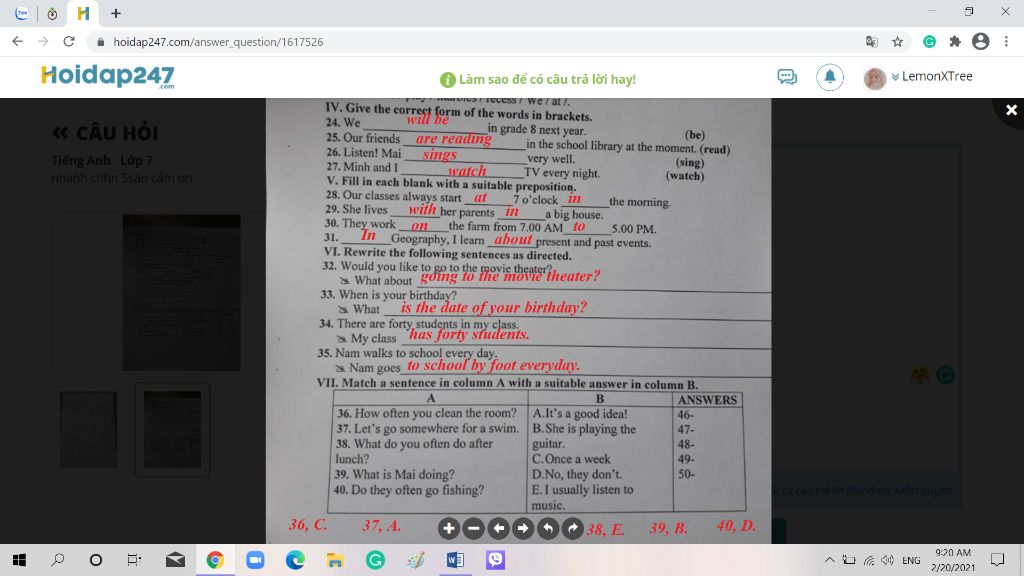
Task: Switch the ENG input language
Action: (x=911, y=560)
